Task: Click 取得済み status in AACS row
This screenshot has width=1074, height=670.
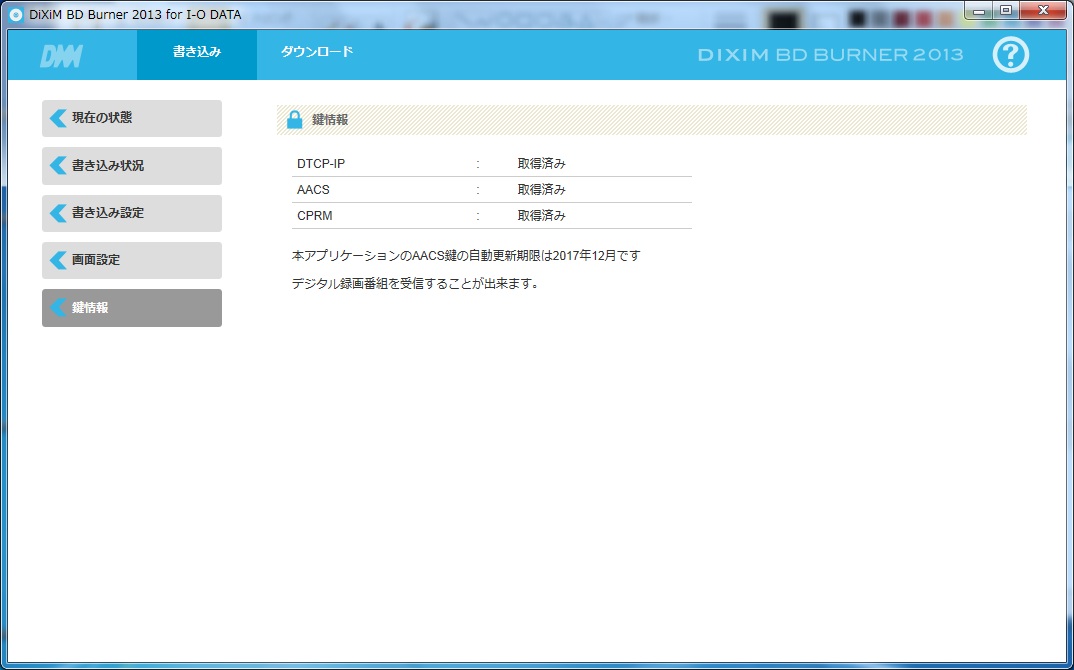Action: point(541,190)
